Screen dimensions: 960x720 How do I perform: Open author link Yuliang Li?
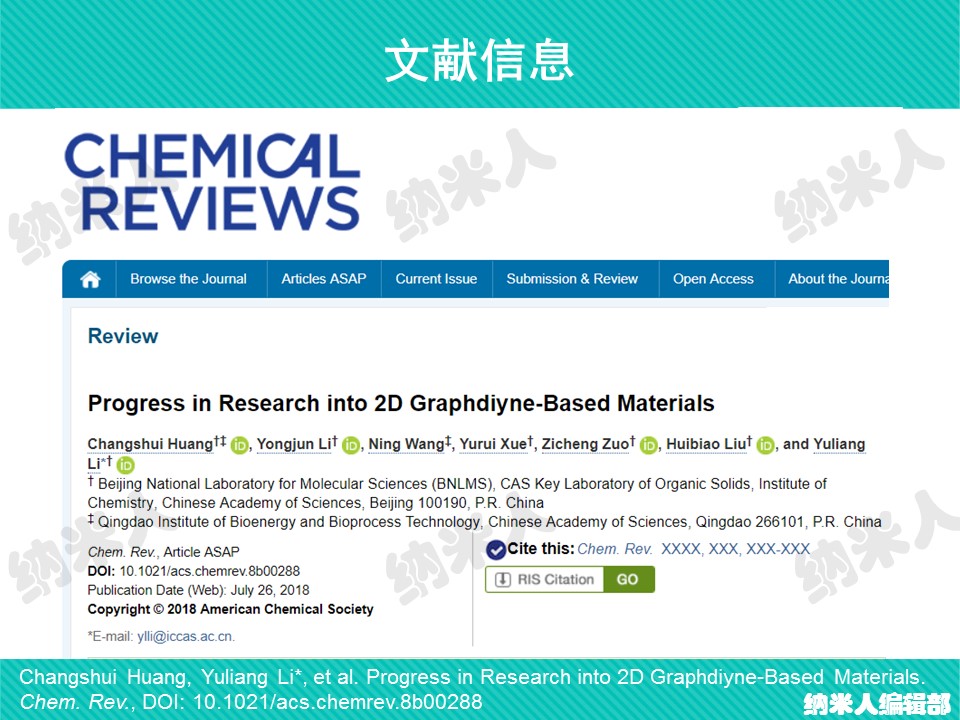click(839, 444)
